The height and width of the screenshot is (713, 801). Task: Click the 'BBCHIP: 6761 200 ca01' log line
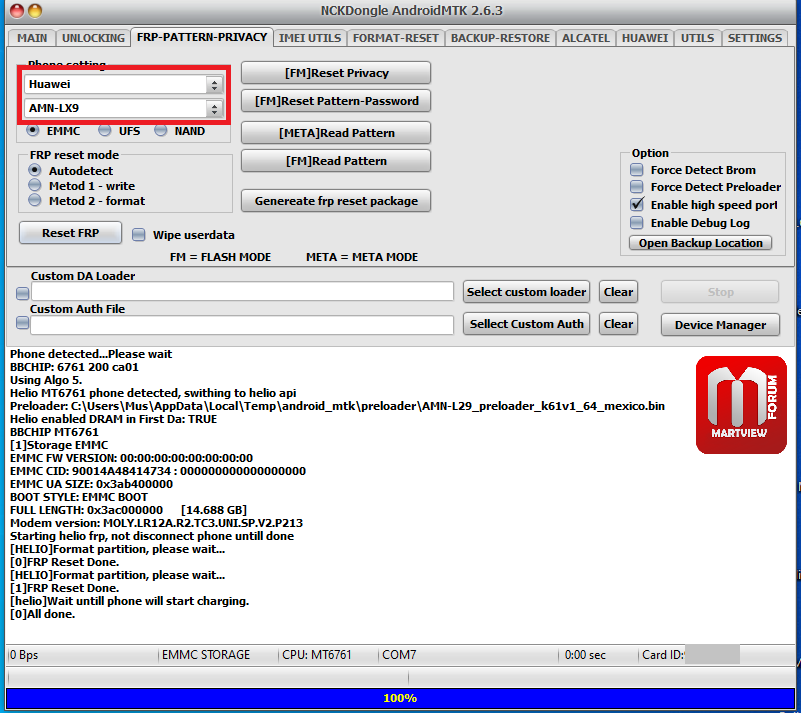tap(74, 367)
